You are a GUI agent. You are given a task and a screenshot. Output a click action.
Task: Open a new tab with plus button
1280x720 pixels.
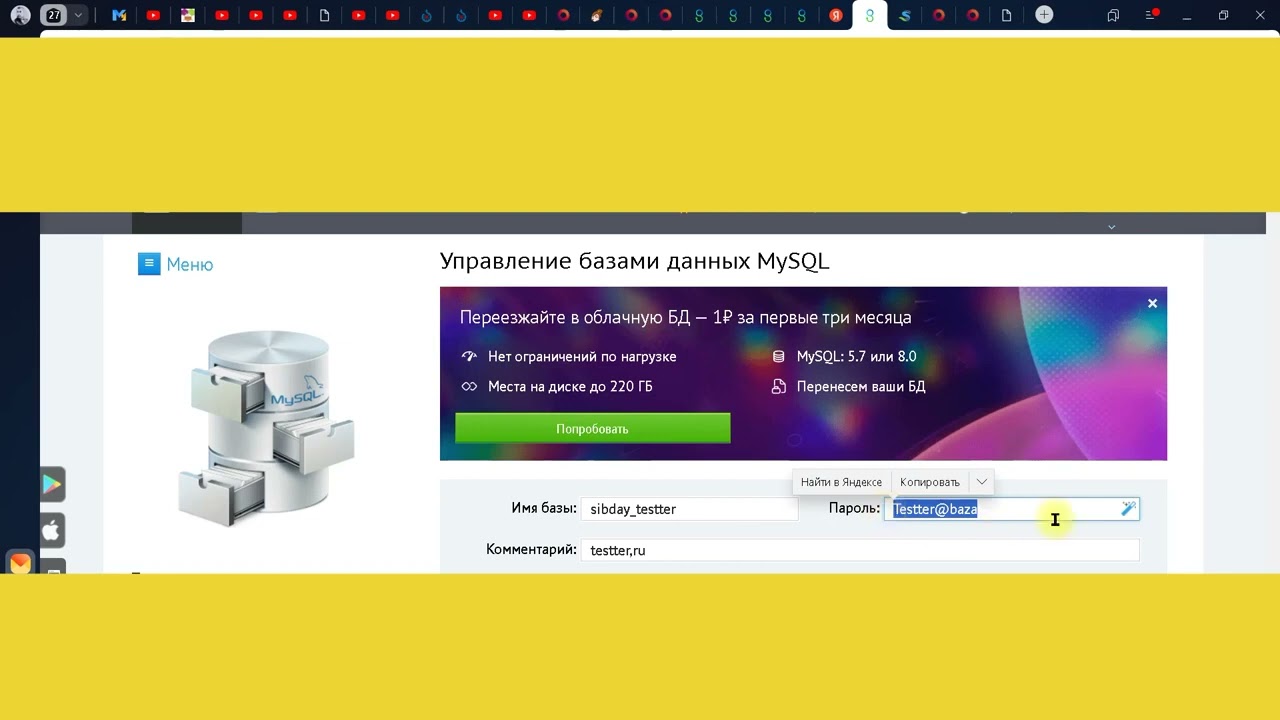[x=1044, y=15]
